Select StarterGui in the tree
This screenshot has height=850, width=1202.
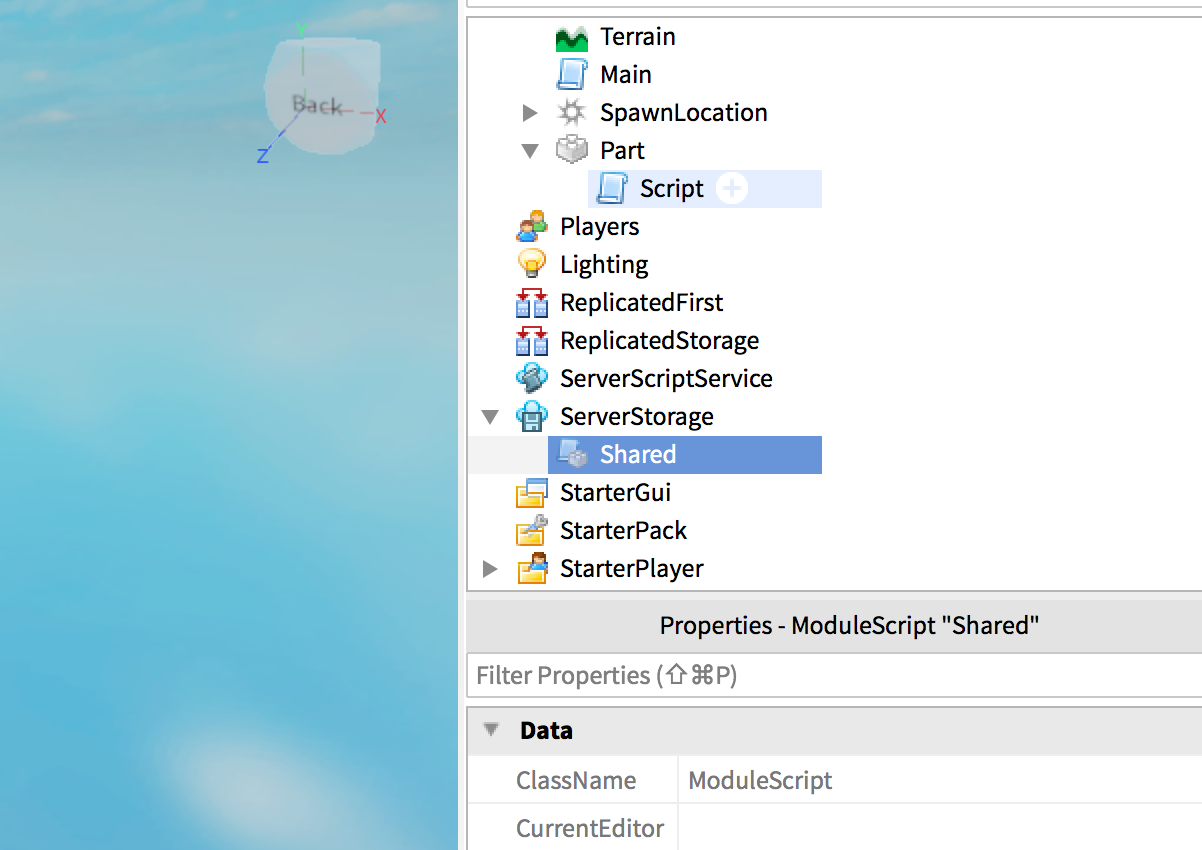click(616, 493)
